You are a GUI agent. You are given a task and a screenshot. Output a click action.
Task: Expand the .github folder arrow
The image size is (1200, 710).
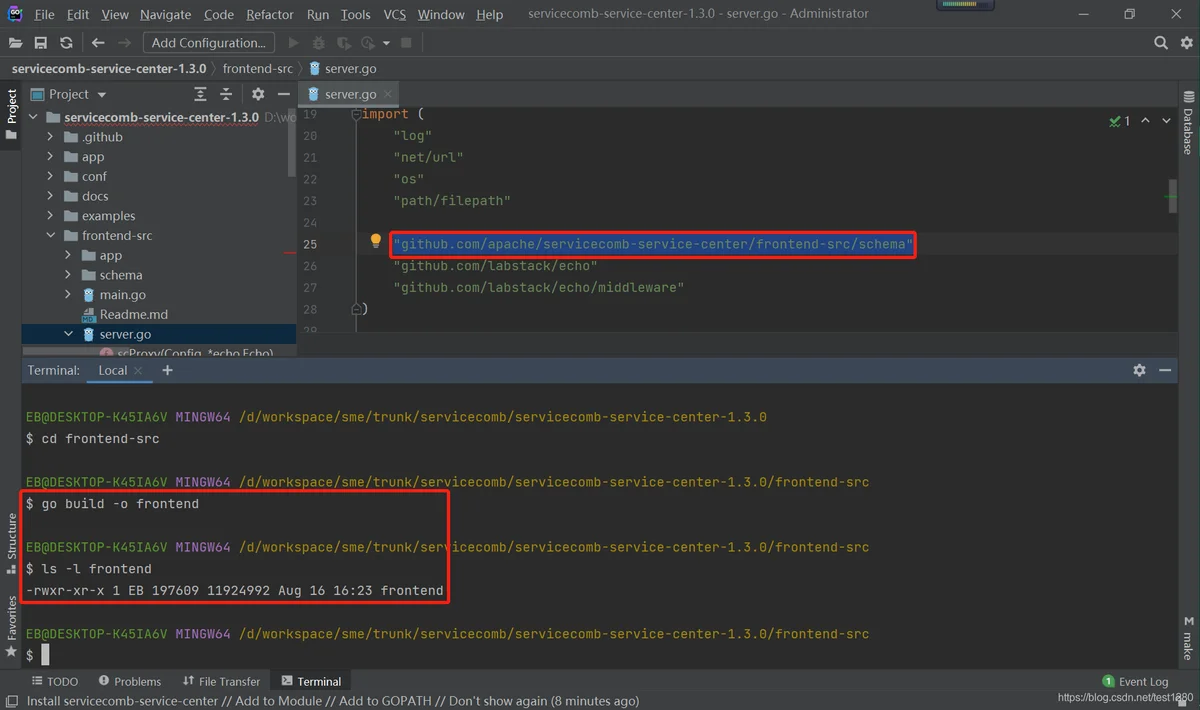coord(51,137)
